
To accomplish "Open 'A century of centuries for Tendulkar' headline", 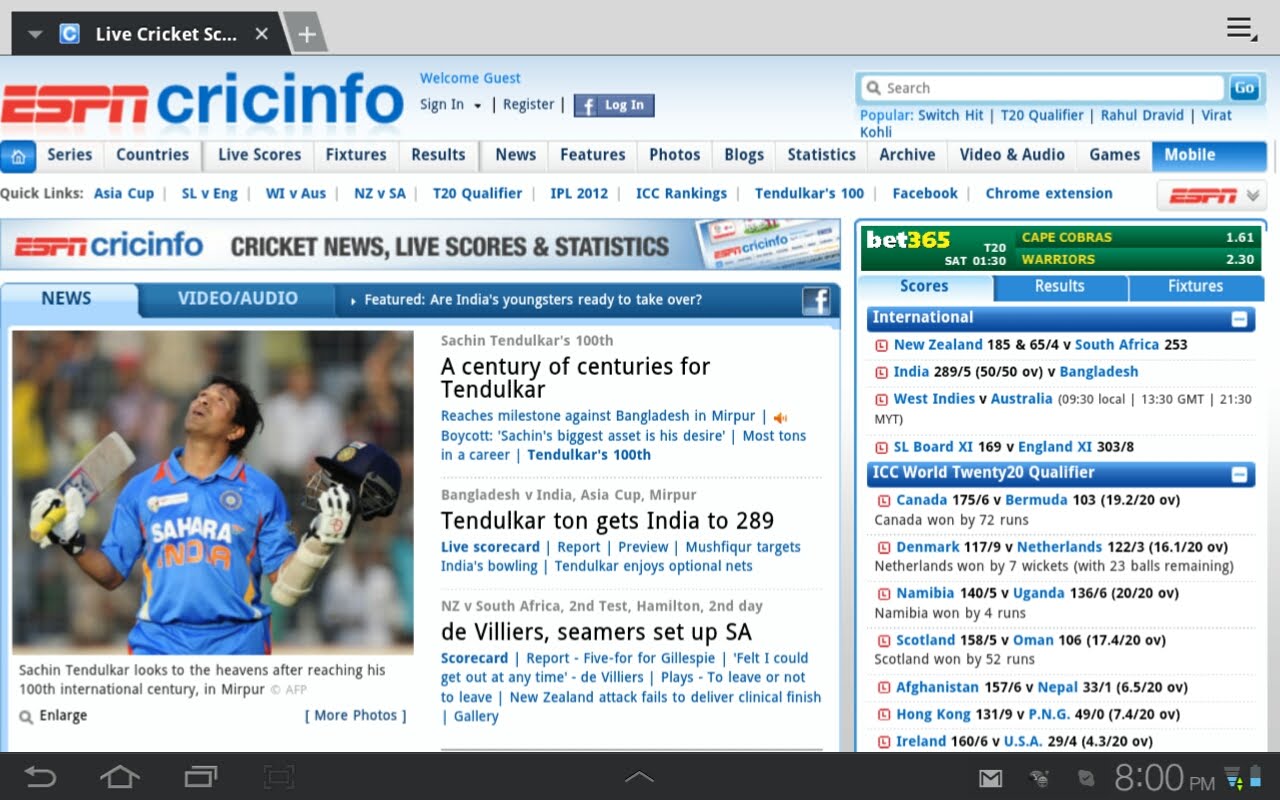I will click(576, 378).
